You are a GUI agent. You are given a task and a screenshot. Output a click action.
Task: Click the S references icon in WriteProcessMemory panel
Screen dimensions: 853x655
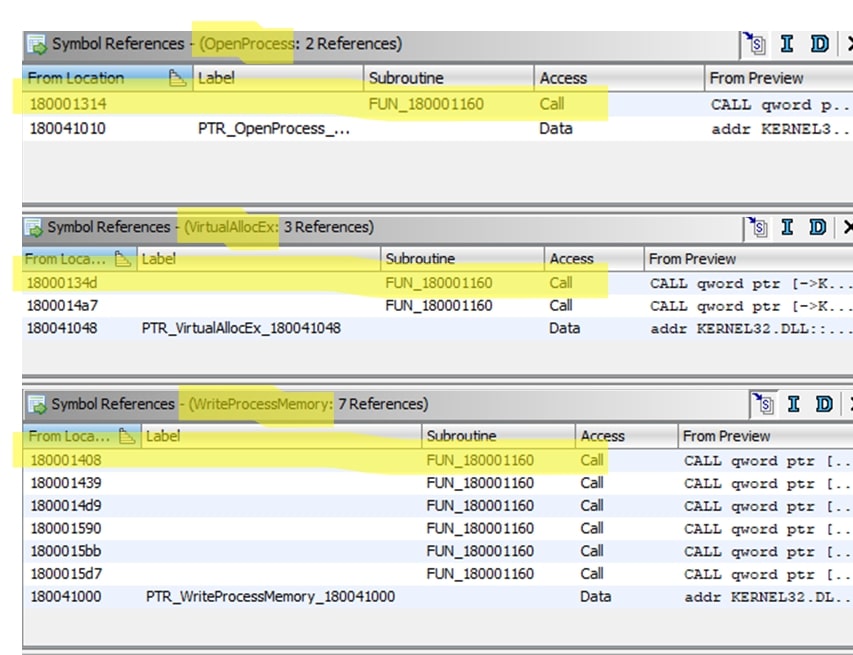tap(764, 404)
